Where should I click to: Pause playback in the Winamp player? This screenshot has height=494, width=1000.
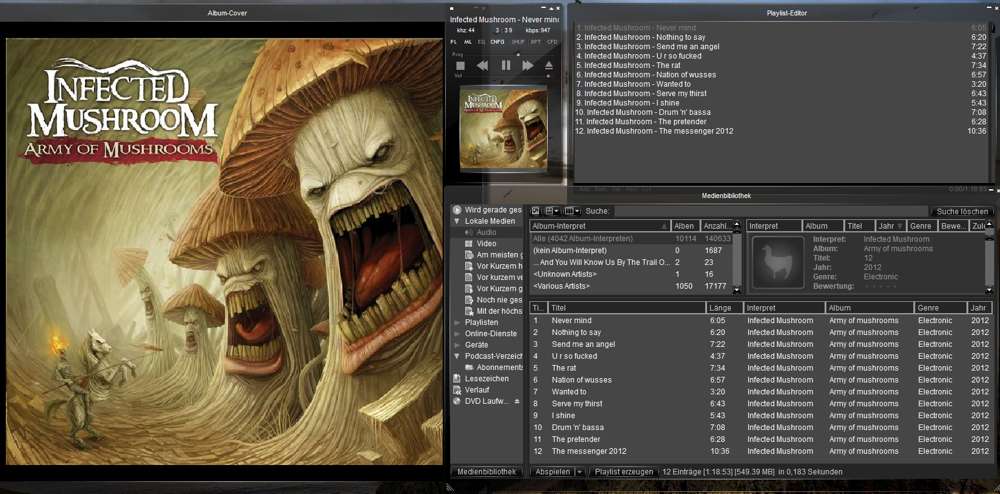pyautogui.click(x=505, y=65)
